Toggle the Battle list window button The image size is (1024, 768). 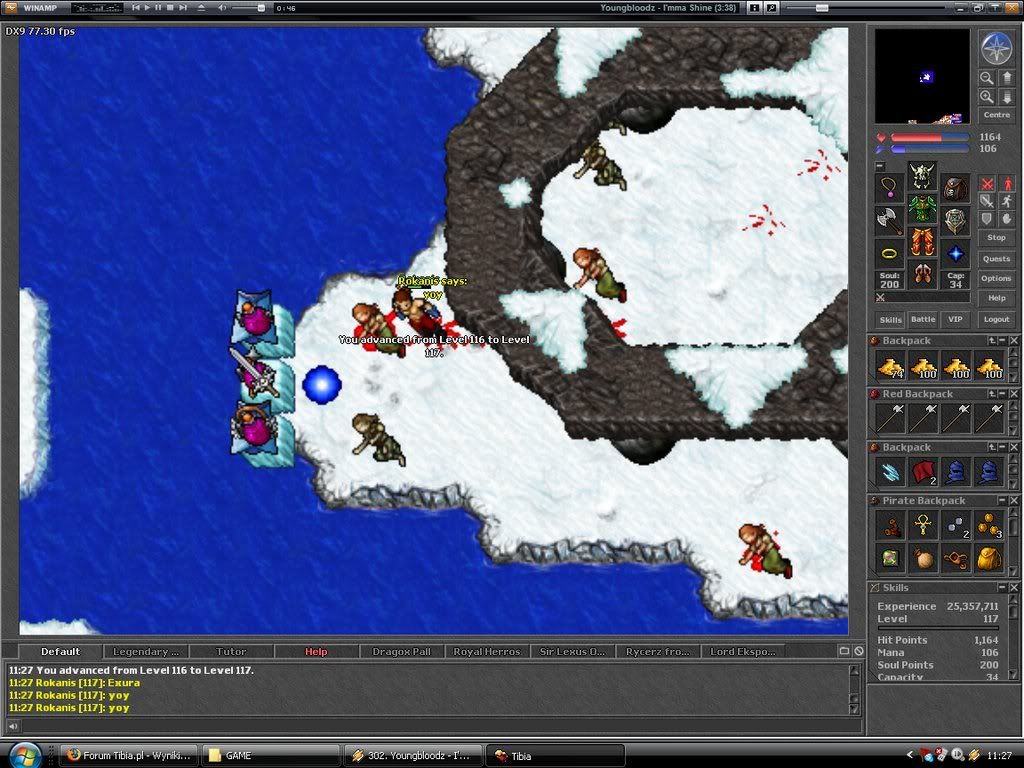(923, 320)
